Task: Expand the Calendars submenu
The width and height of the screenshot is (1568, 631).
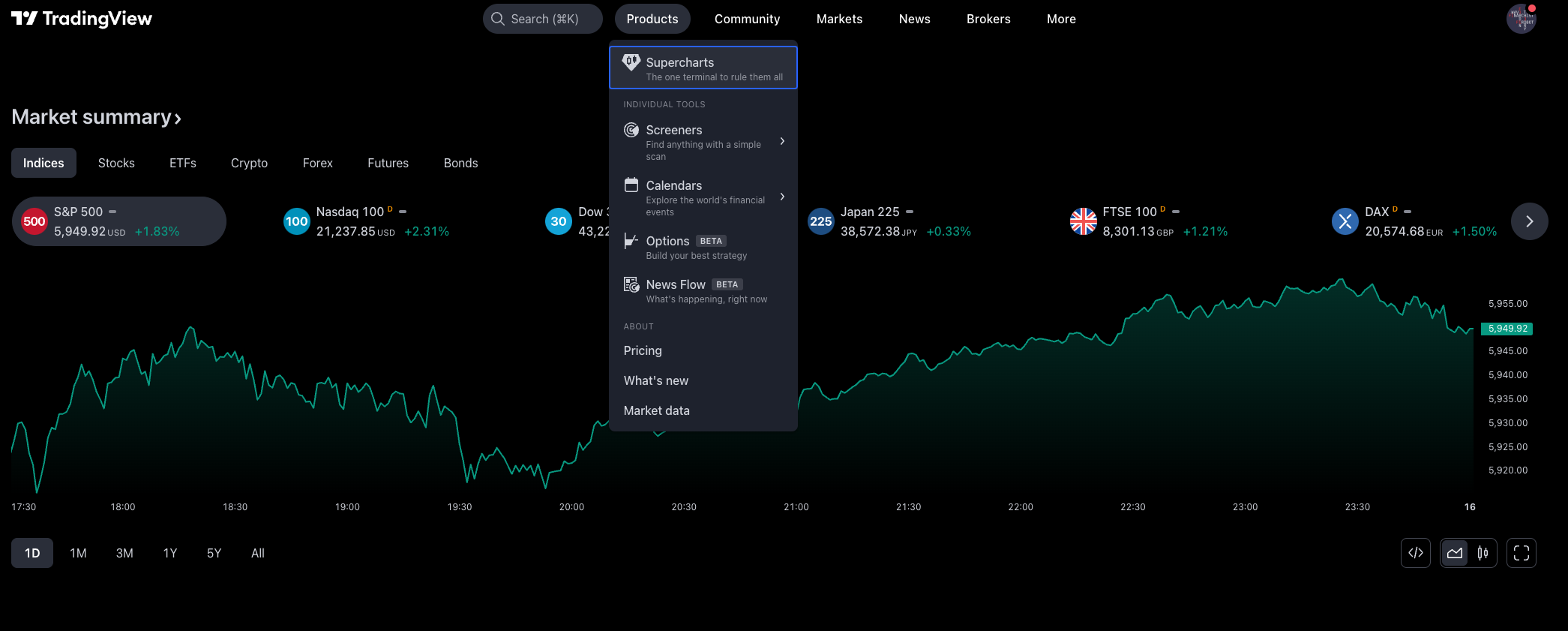Action: pos(782,197)
